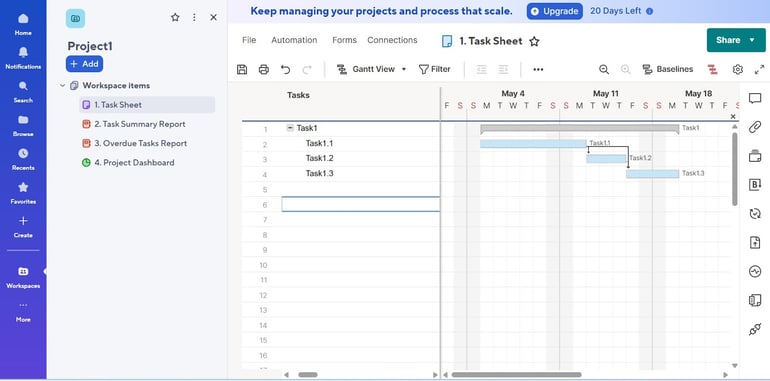
Task: Open the Connections menu
Action: (392, 40)
